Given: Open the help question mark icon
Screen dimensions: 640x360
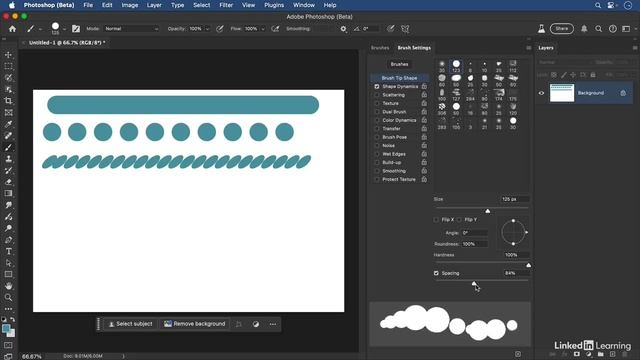Looking at the screenshot, I should click(x=613, y=29).
